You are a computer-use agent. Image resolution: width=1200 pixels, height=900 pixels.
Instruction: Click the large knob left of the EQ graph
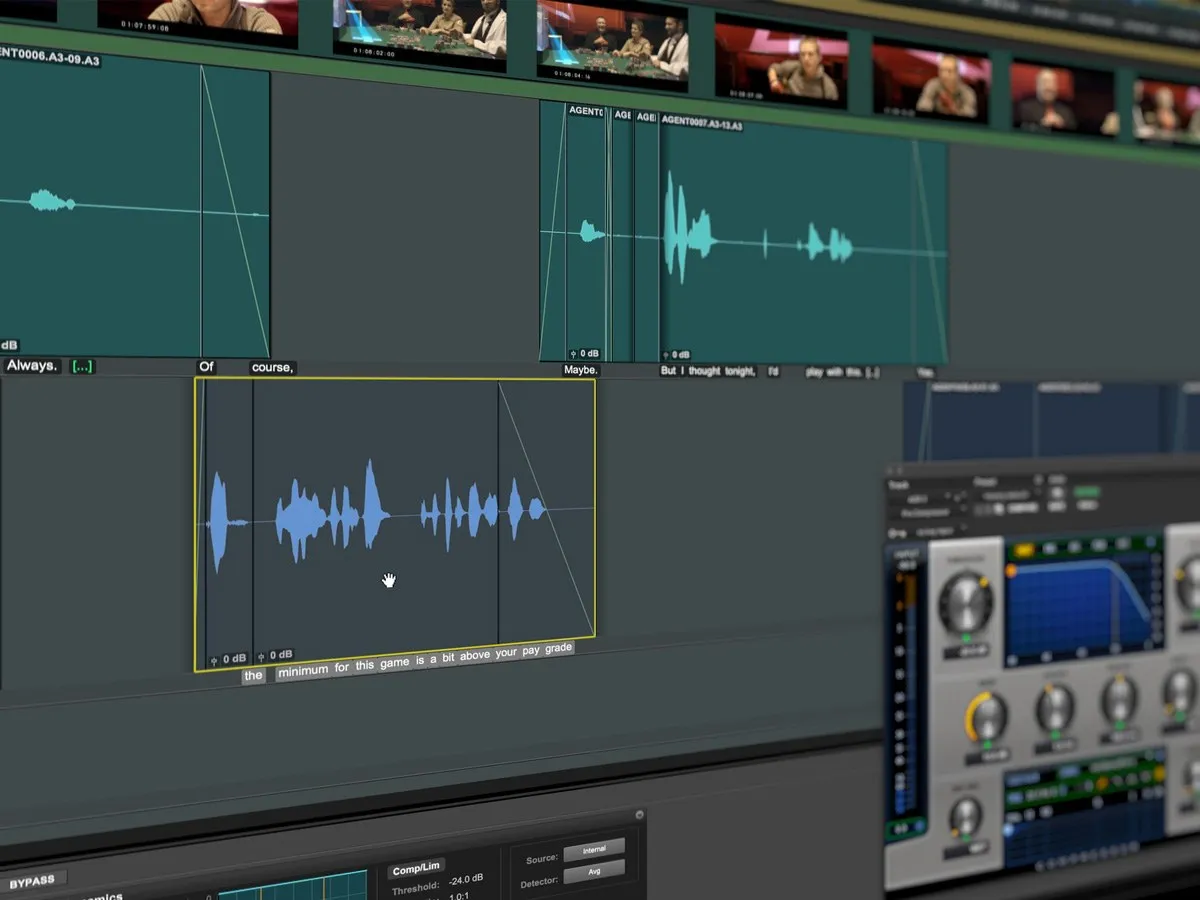point(966,603)
